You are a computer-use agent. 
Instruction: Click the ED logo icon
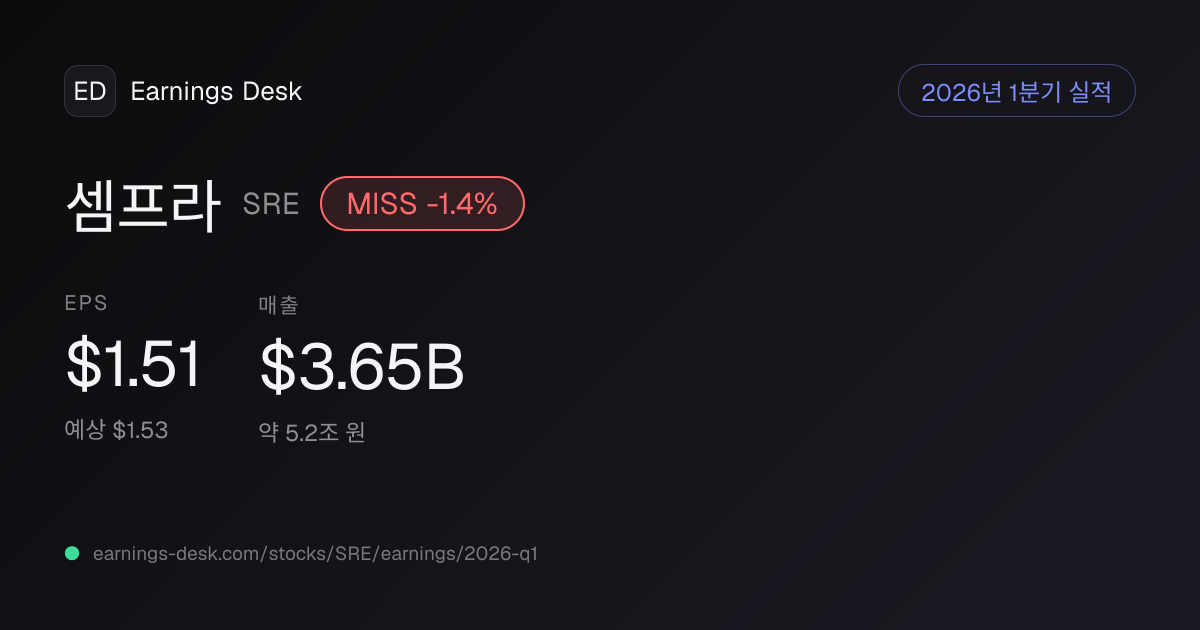point(90,91)
